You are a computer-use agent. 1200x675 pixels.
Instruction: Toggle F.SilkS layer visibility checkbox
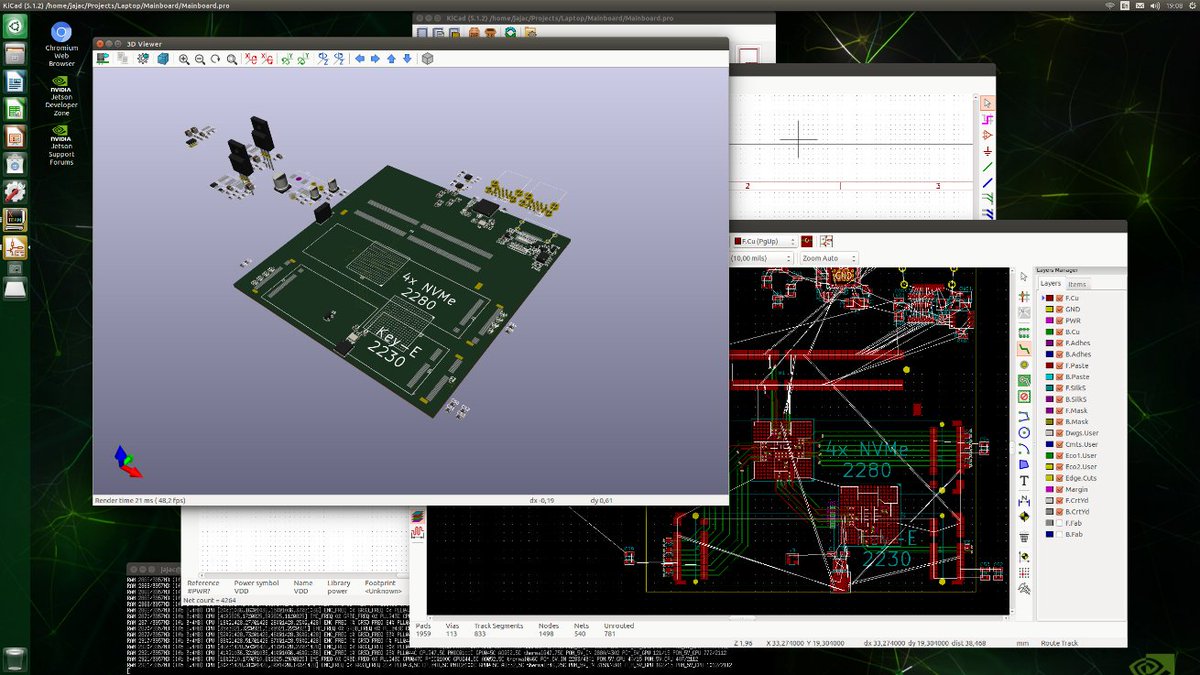point(1060,387)
